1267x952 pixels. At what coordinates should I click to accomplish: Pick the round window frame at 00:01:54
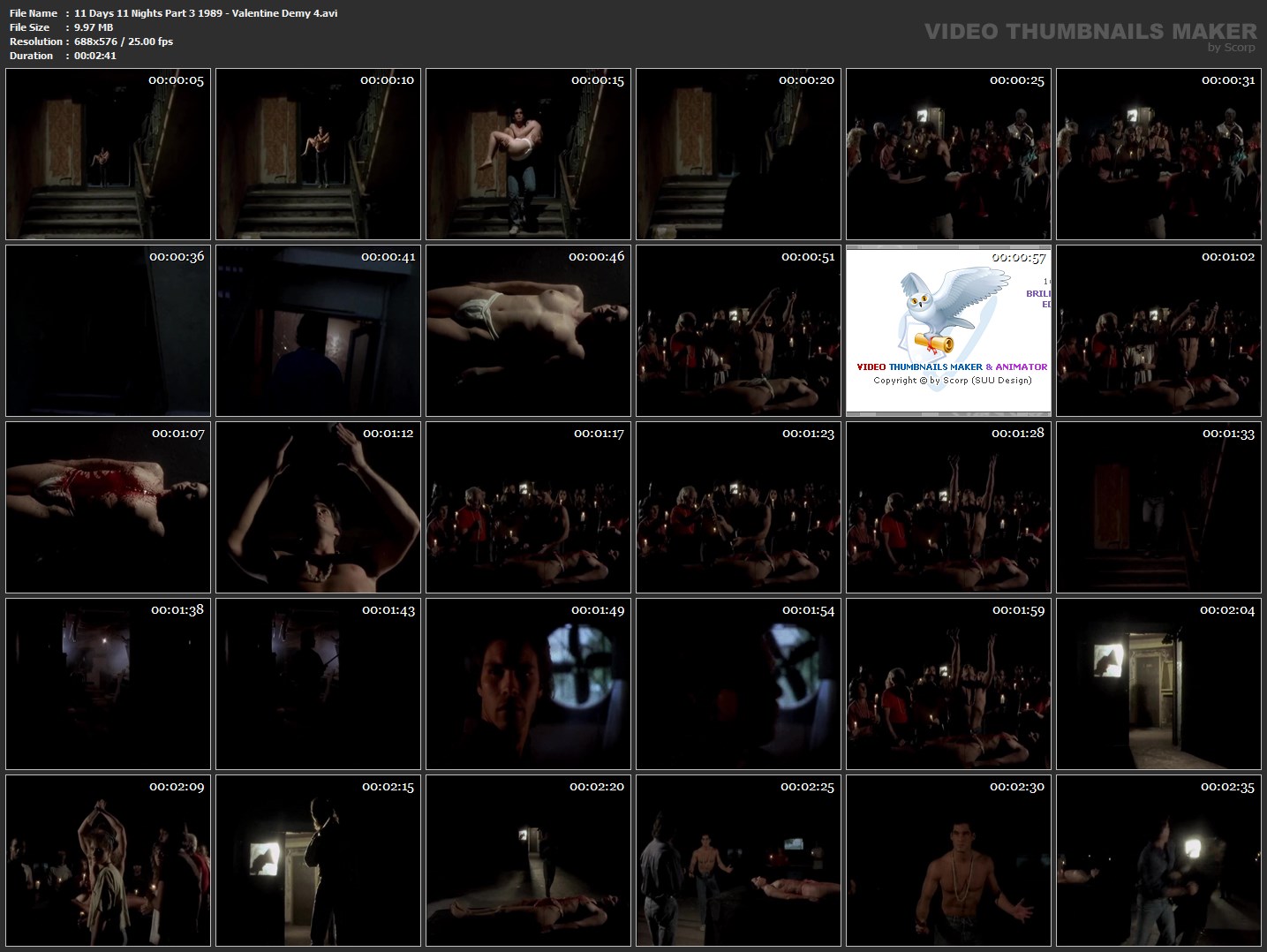pos(738,684)
